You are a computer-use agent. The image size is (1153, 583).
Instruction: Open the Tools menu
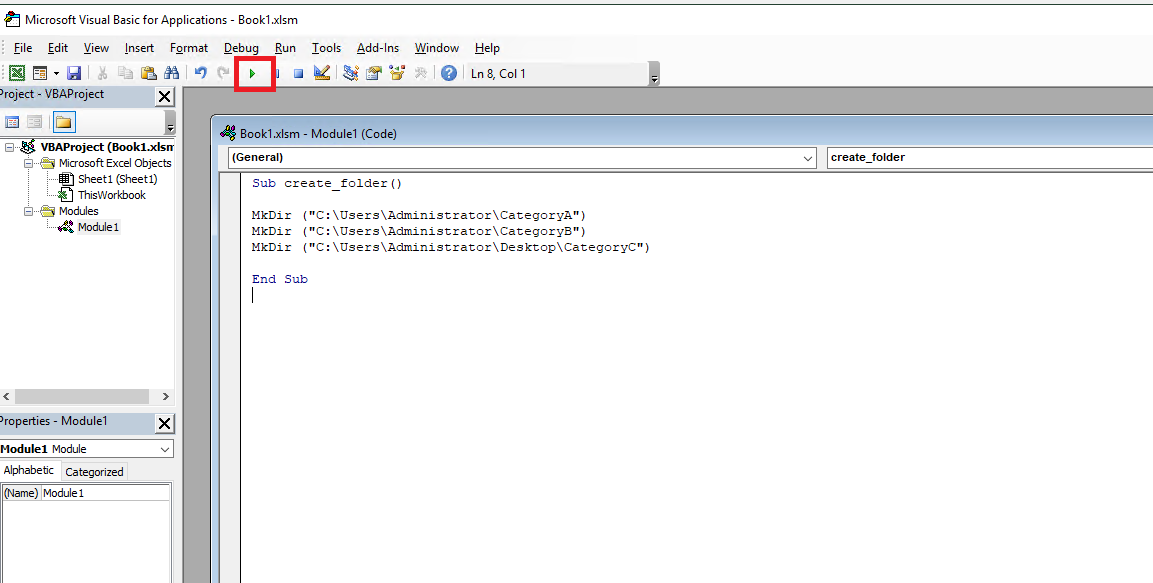click(326, 48)
